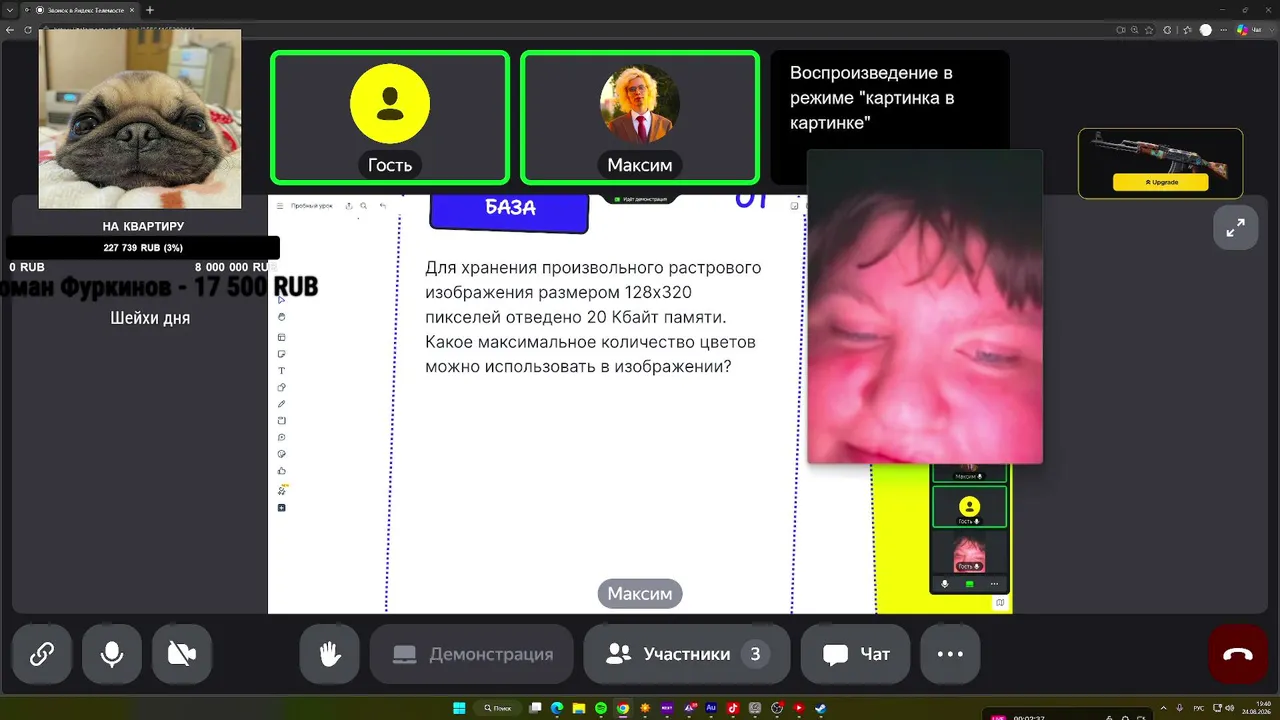Open whiteboard hamburger menu
Screen dimensions: 1280x720
coord(280,206)
